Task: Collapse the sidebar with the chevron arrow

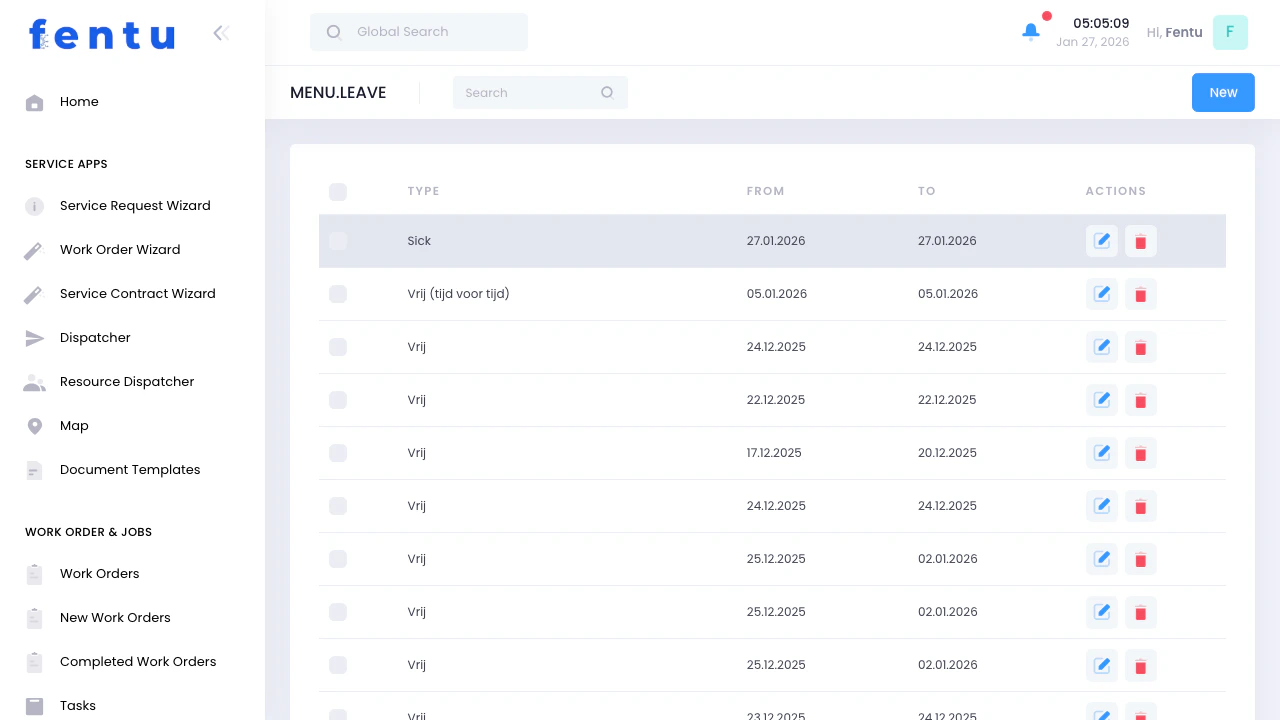Action: (x=220, y=32)
